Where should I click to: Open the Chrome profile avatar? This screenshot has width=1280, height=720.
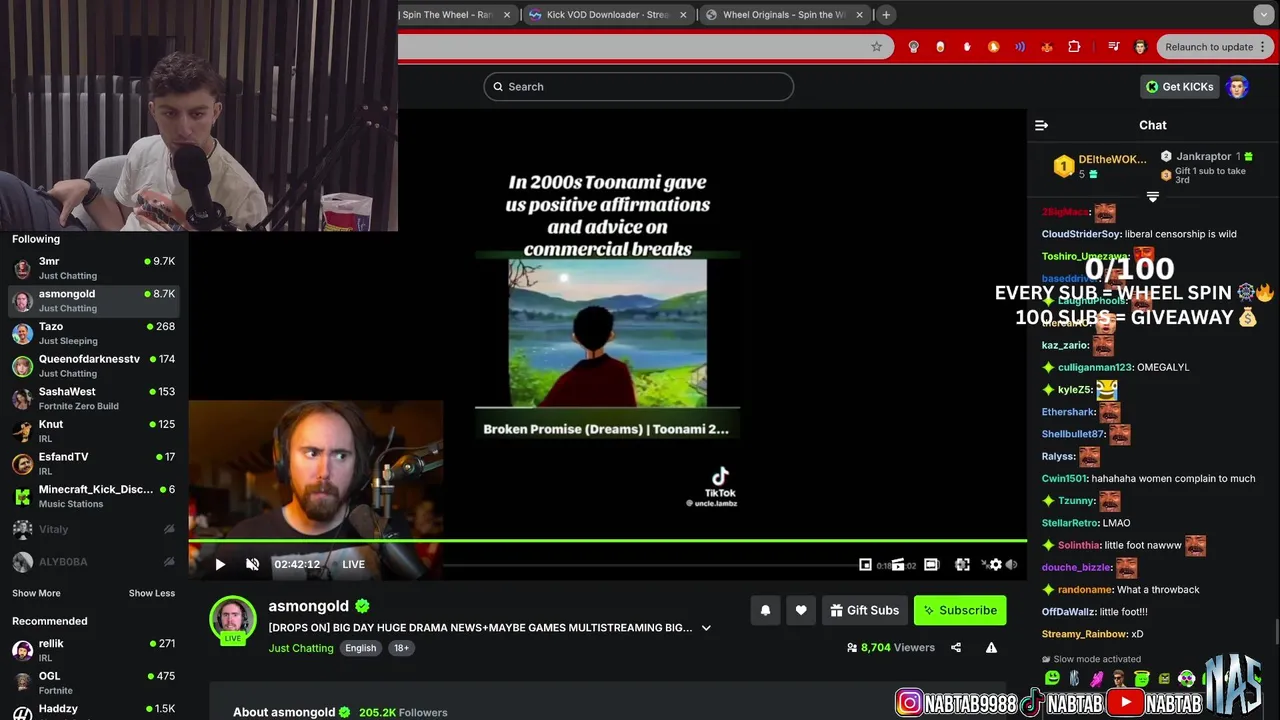[x=1140, y=47]
